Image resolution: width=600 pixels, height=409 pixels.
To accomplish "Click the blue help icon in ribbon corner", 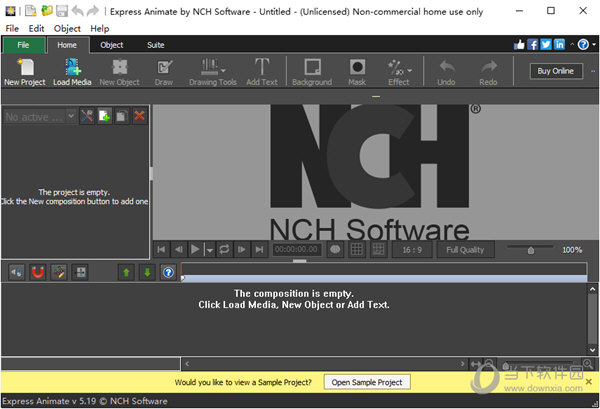I will pos(583,45).
